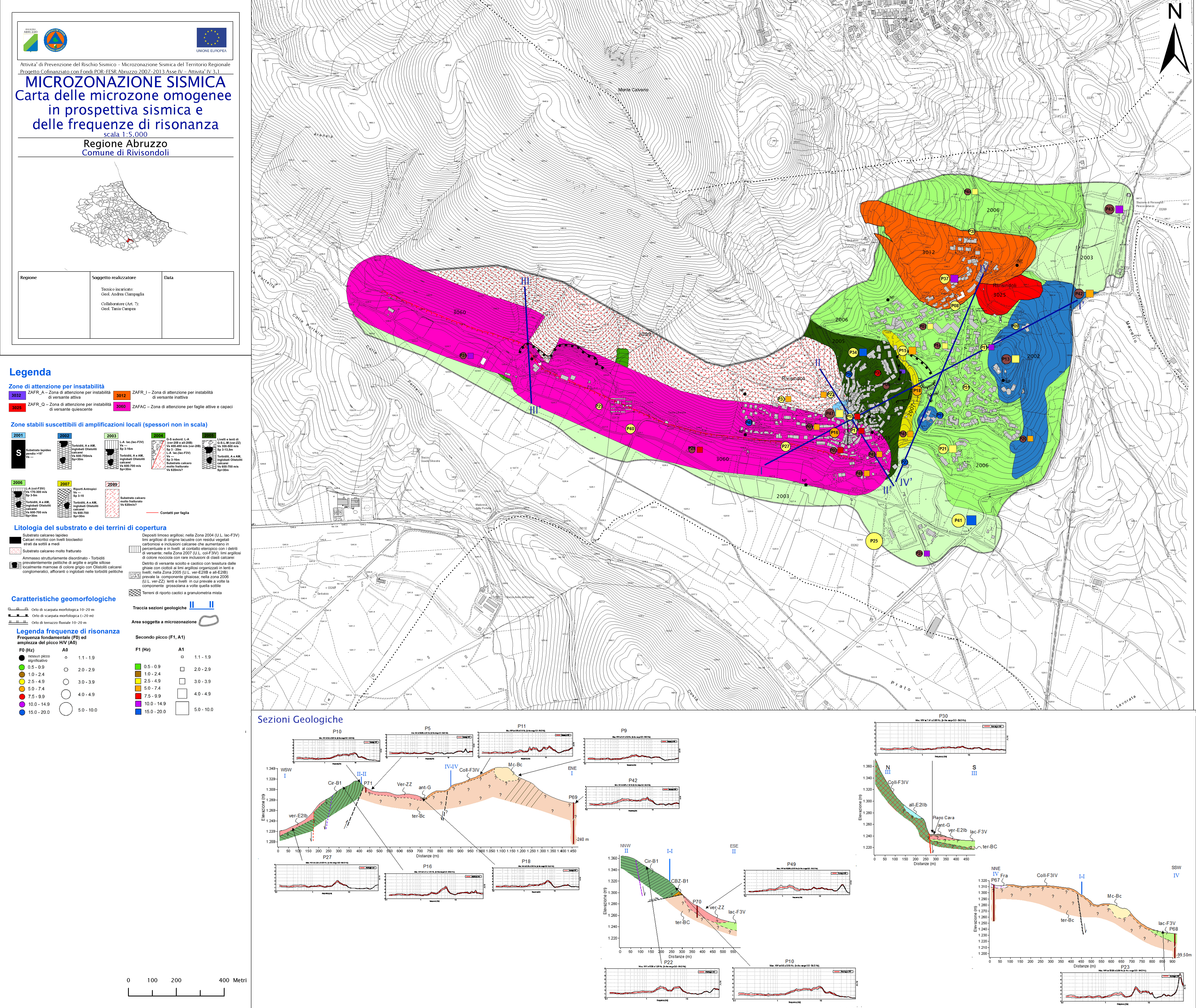This screenshot has height=1008, width=1196.
Task: Click the yellow P41 marker near blue square
Action: coord(958,521)
